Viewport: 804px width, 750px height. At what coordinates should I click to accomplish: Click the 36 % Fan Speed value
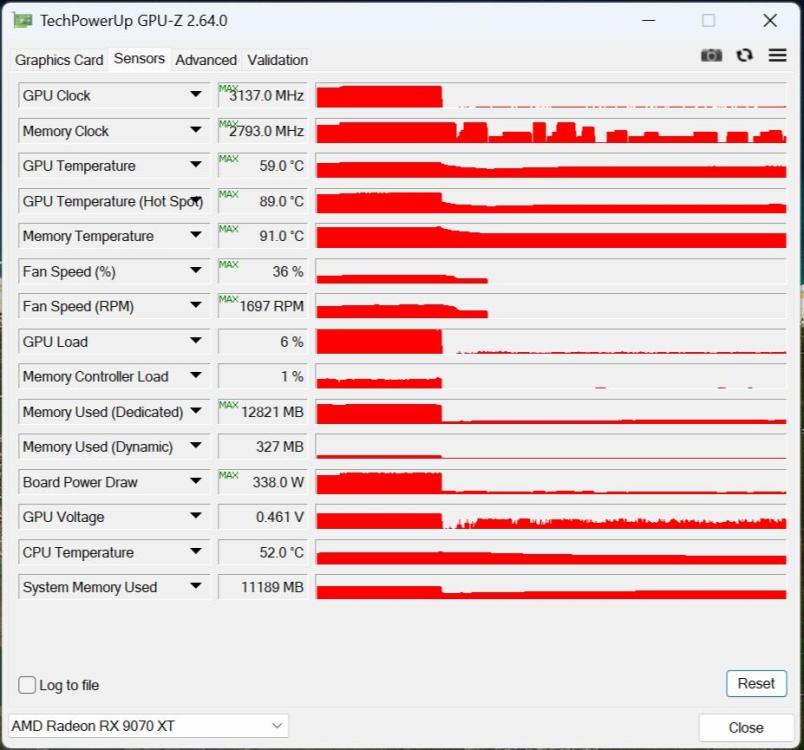point(263,271)
